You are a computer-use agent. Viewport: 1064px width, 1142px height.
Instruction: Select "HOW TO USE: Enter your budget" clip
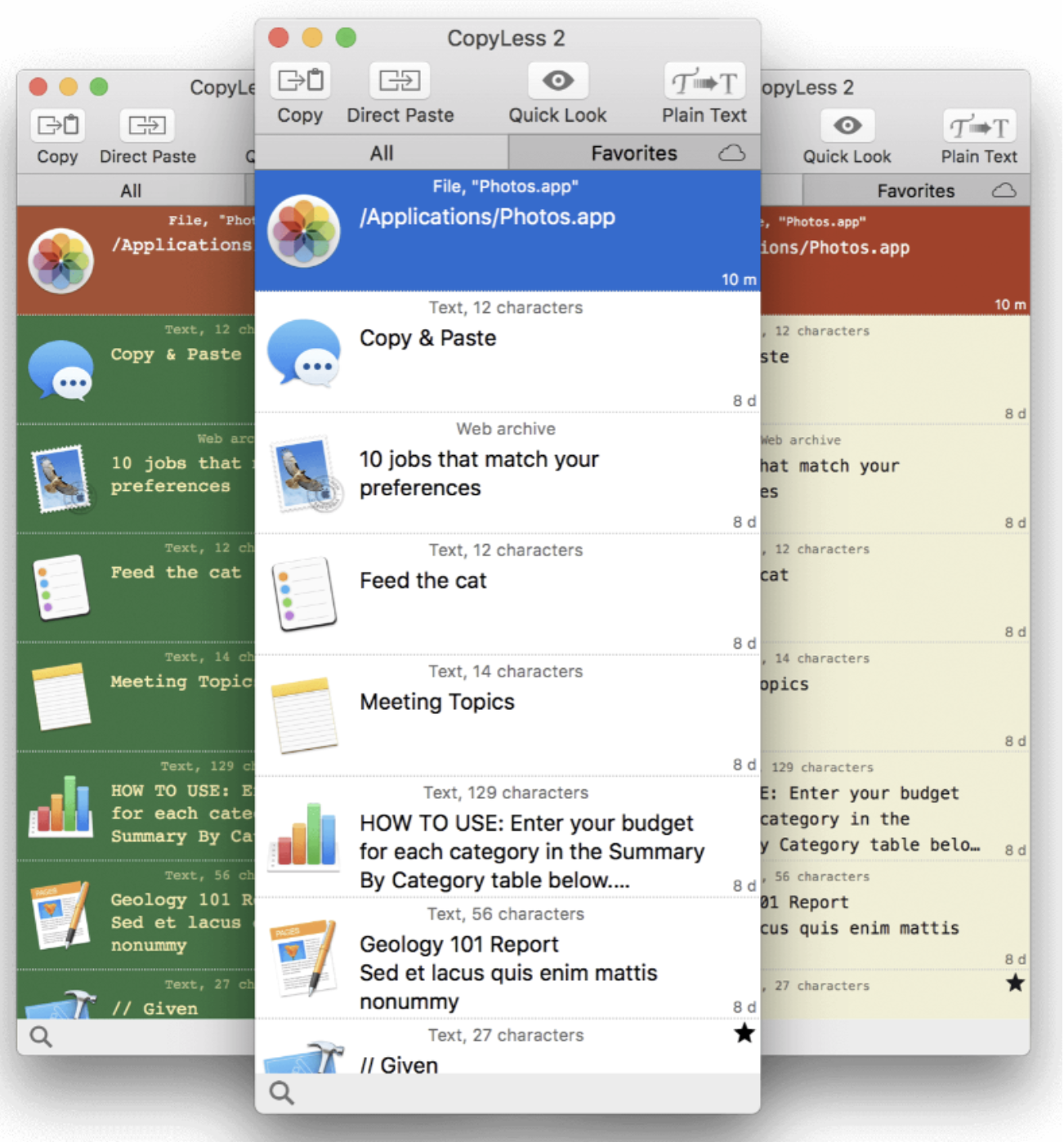click(507, 836)
